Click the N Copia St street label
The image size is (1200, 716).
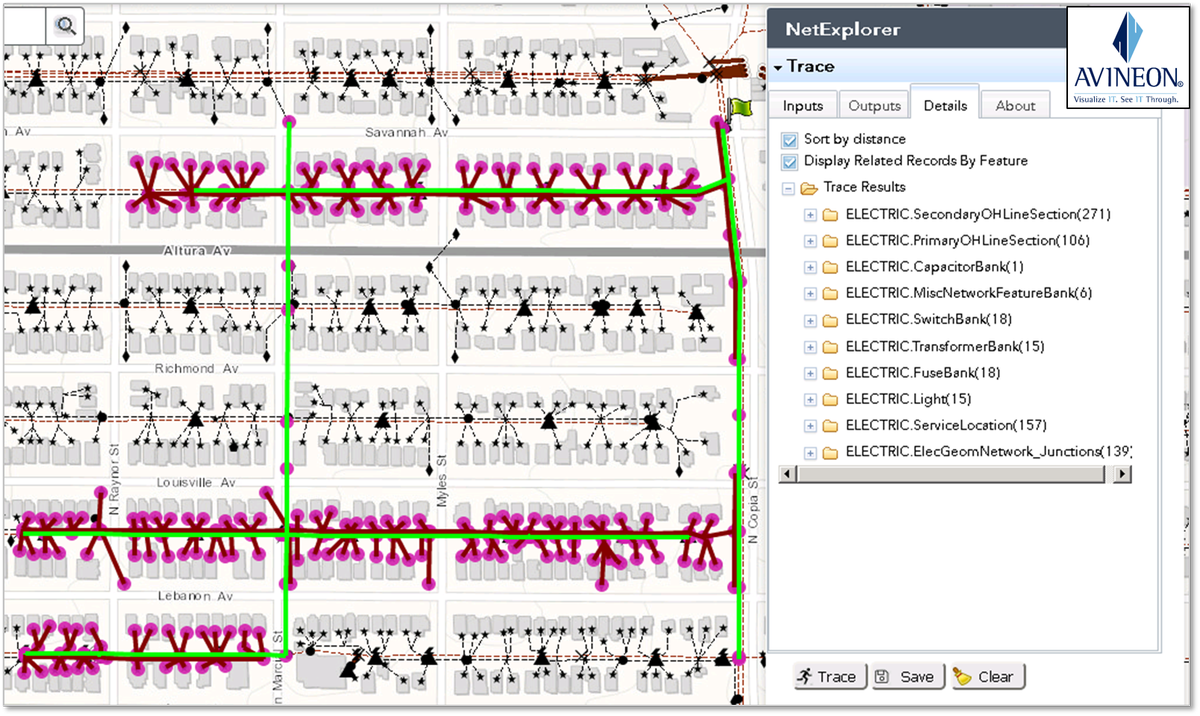tap(755, 512)
